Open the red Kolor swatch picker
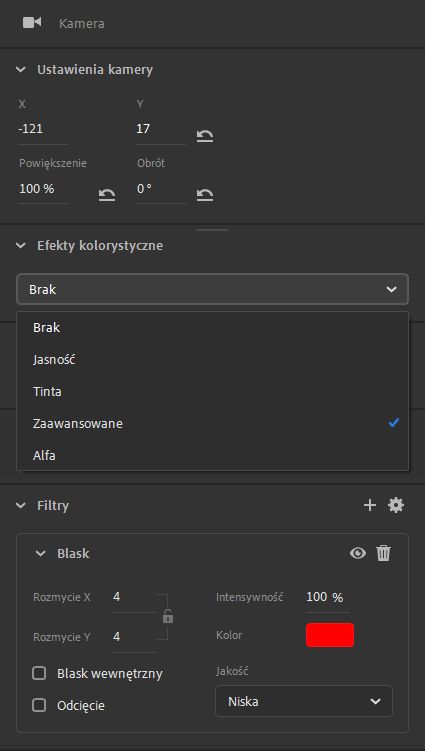 coord(330,635)
